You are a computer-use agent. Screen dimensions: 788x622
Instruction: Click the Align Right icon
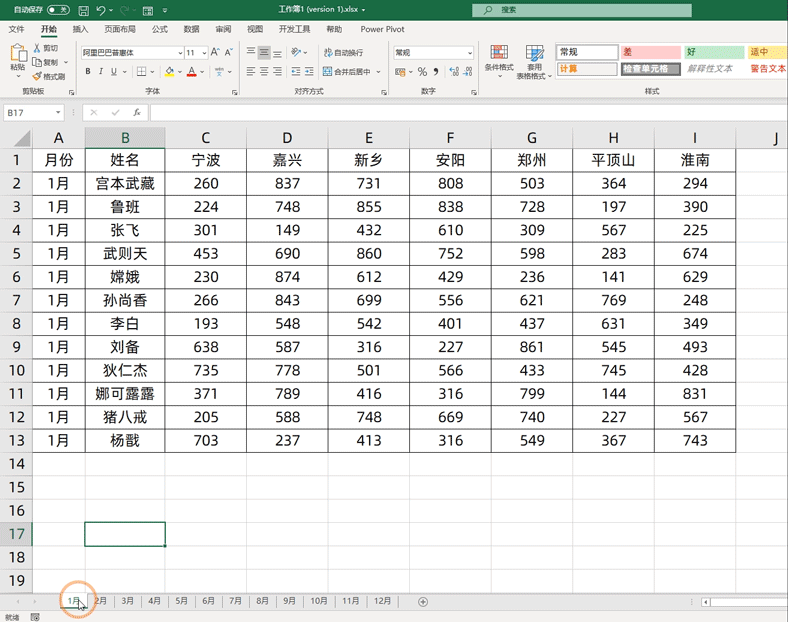click(277, 72)
